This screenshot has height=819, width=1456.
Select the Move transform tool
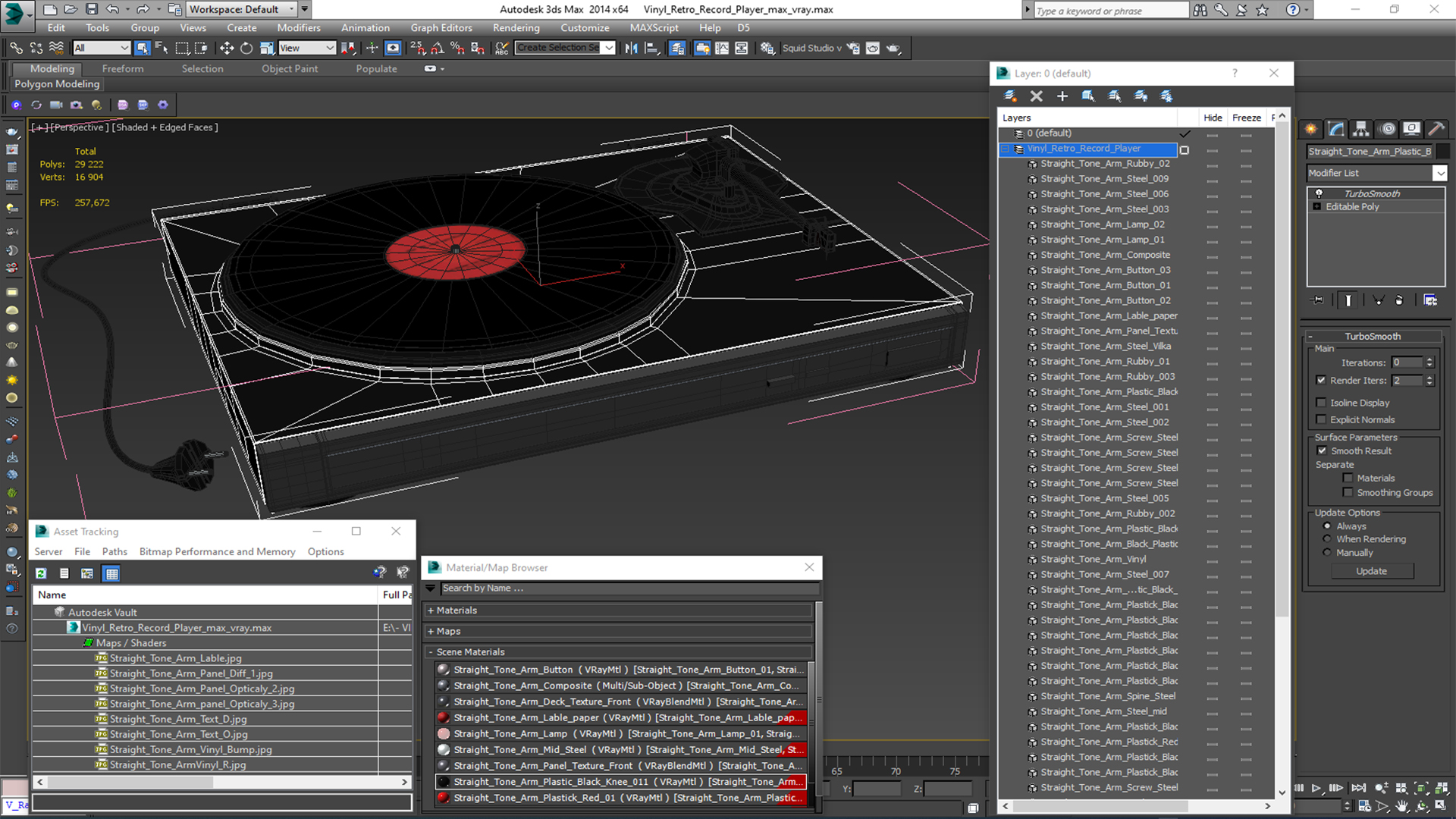[x=226, y=48]
